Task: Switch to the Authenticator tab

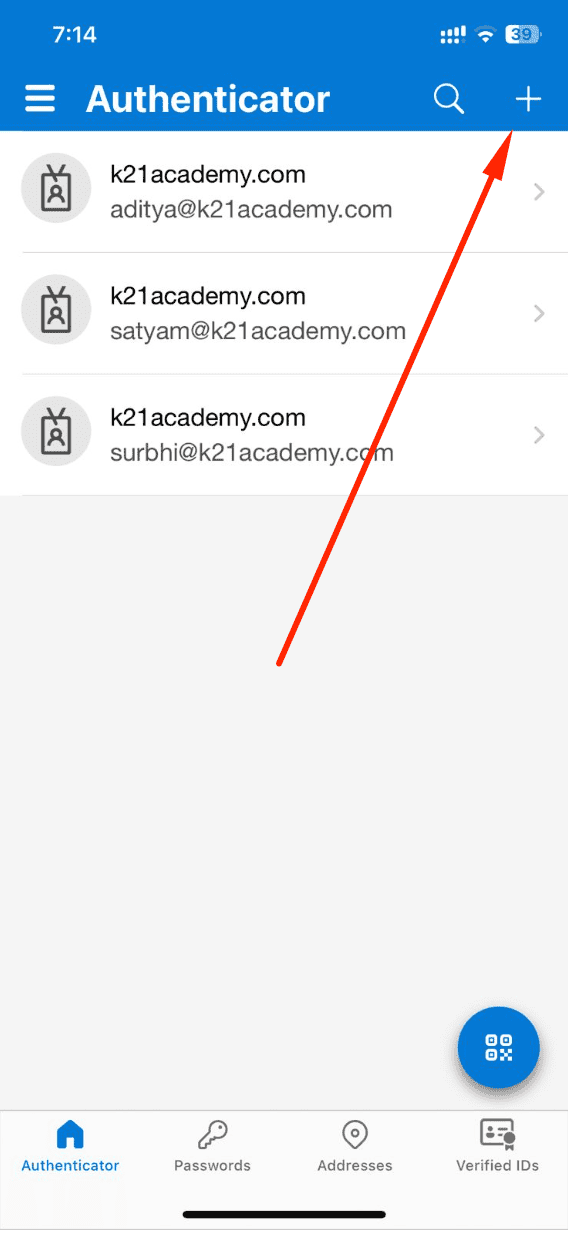Action: 70,1146
